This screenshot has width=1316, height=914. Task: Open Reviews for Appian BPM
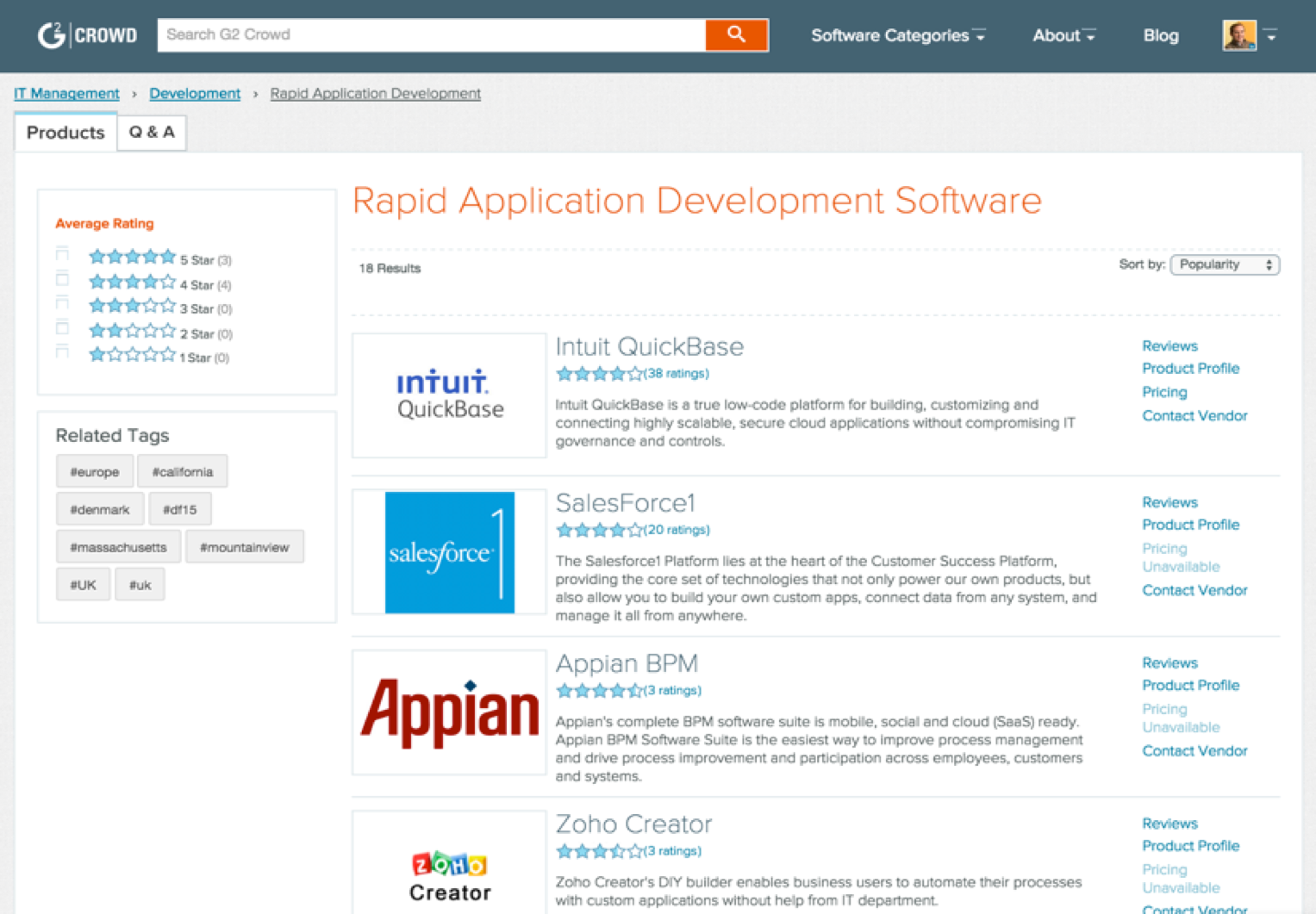pyautogui.click(x=1169, y=662)
